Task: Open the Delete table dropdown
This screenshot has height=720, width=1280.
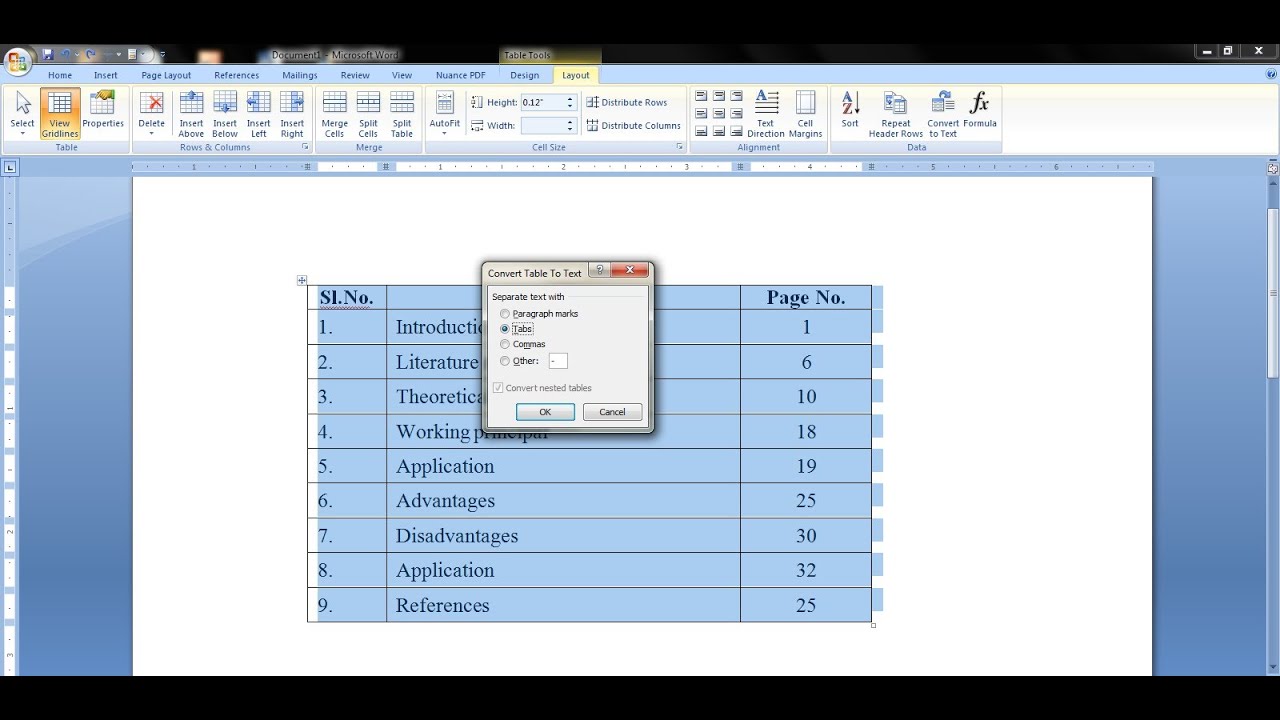Action: pyautogui.click(x=151, y=115)
